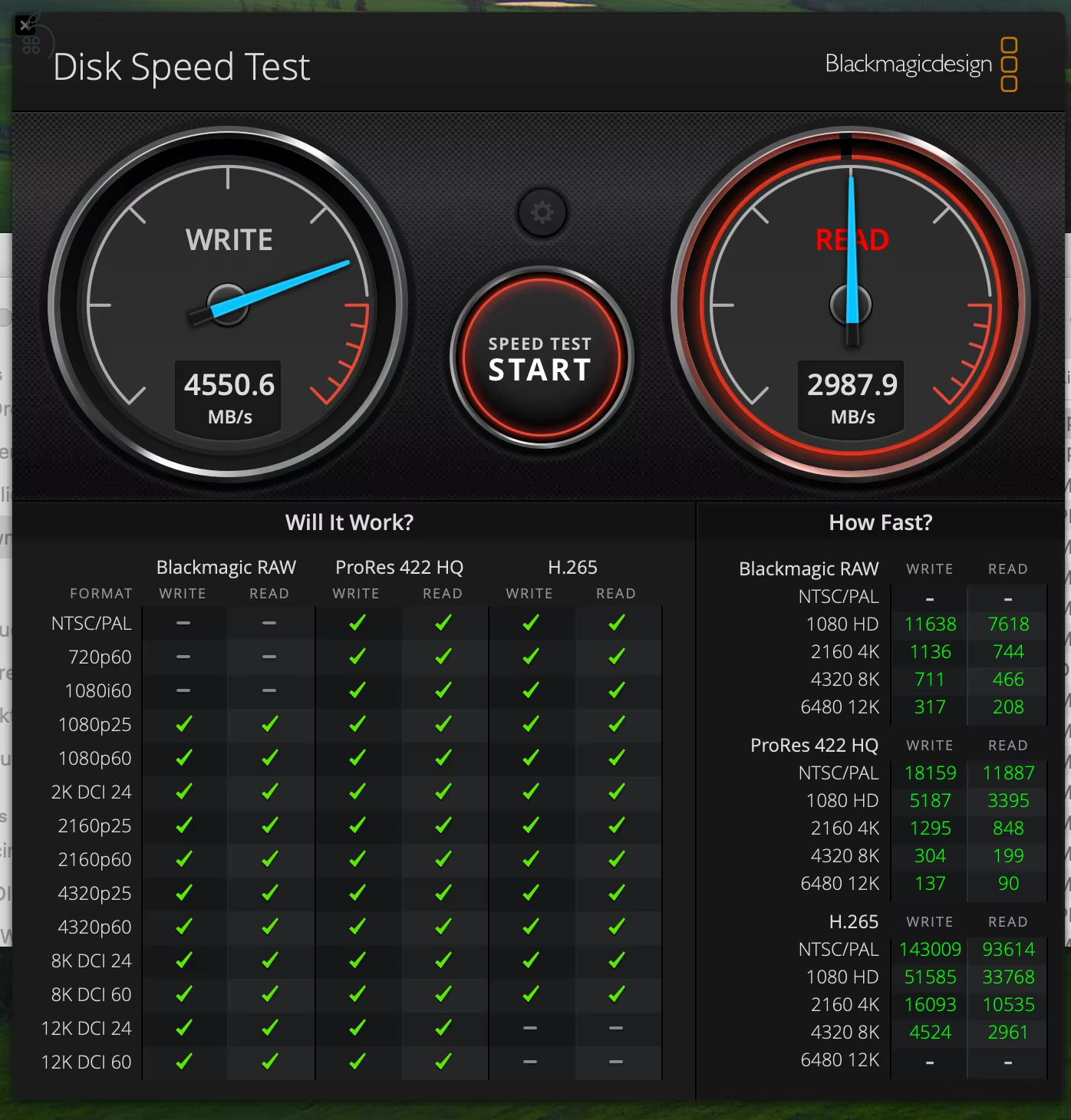Screen dimensions: 1071x1120
Task: Click ProRes 422 HQ read checkmark for 12K DCI 24
Action: pyautogui.click(x=443, y=1028)
